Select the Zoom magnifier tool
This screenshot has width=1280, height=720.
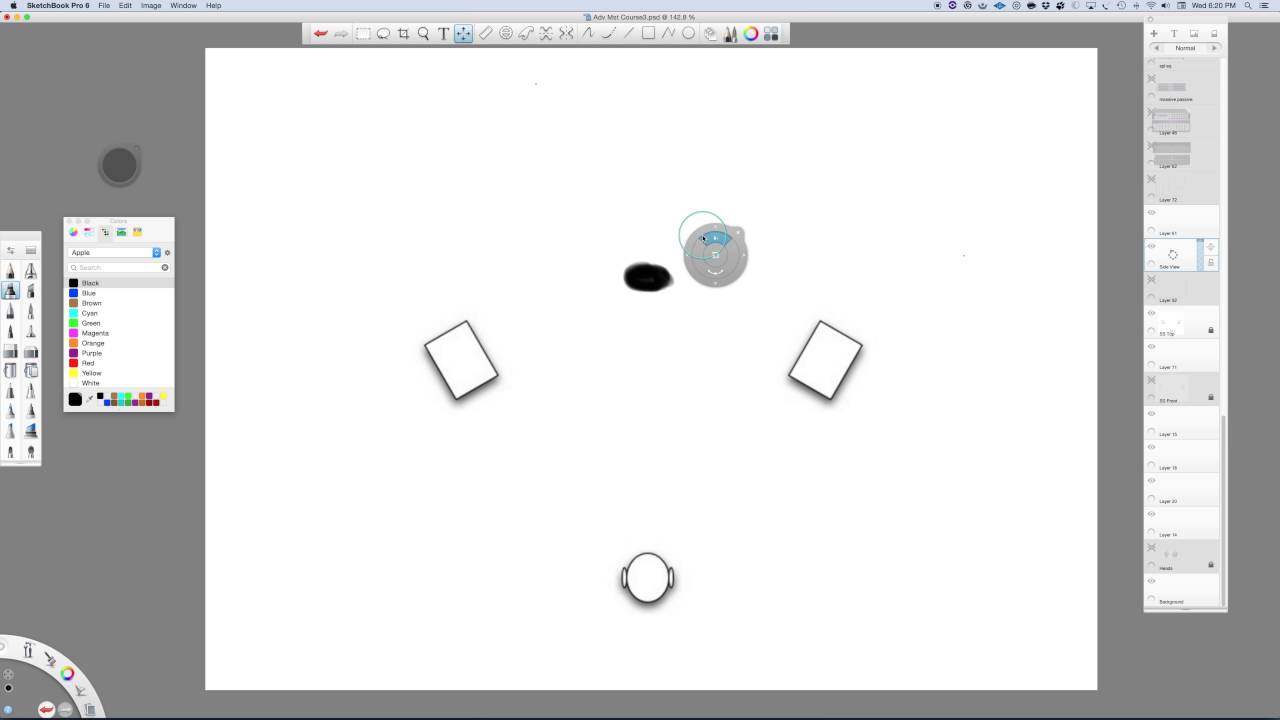[x=423, y=34]
